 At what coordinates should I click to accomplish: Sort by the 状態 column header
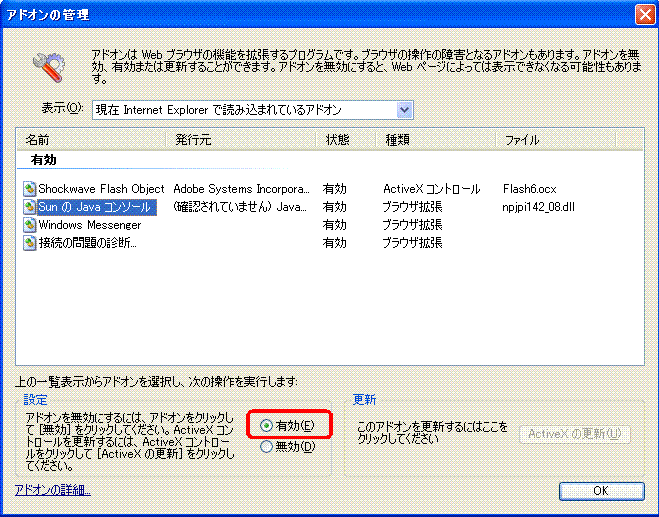[345, 140]
